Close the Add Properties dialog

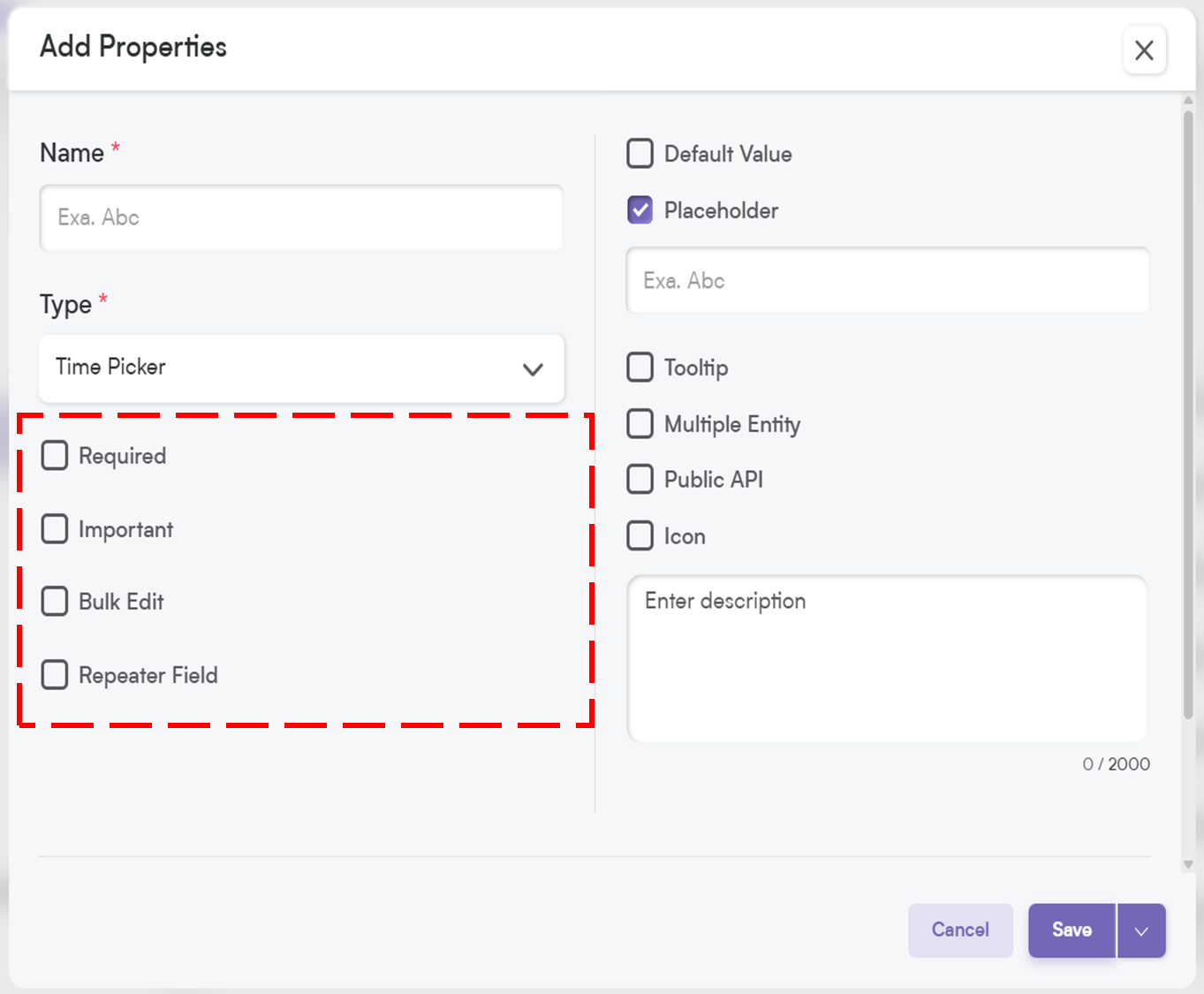click(x=1144, y=50)
